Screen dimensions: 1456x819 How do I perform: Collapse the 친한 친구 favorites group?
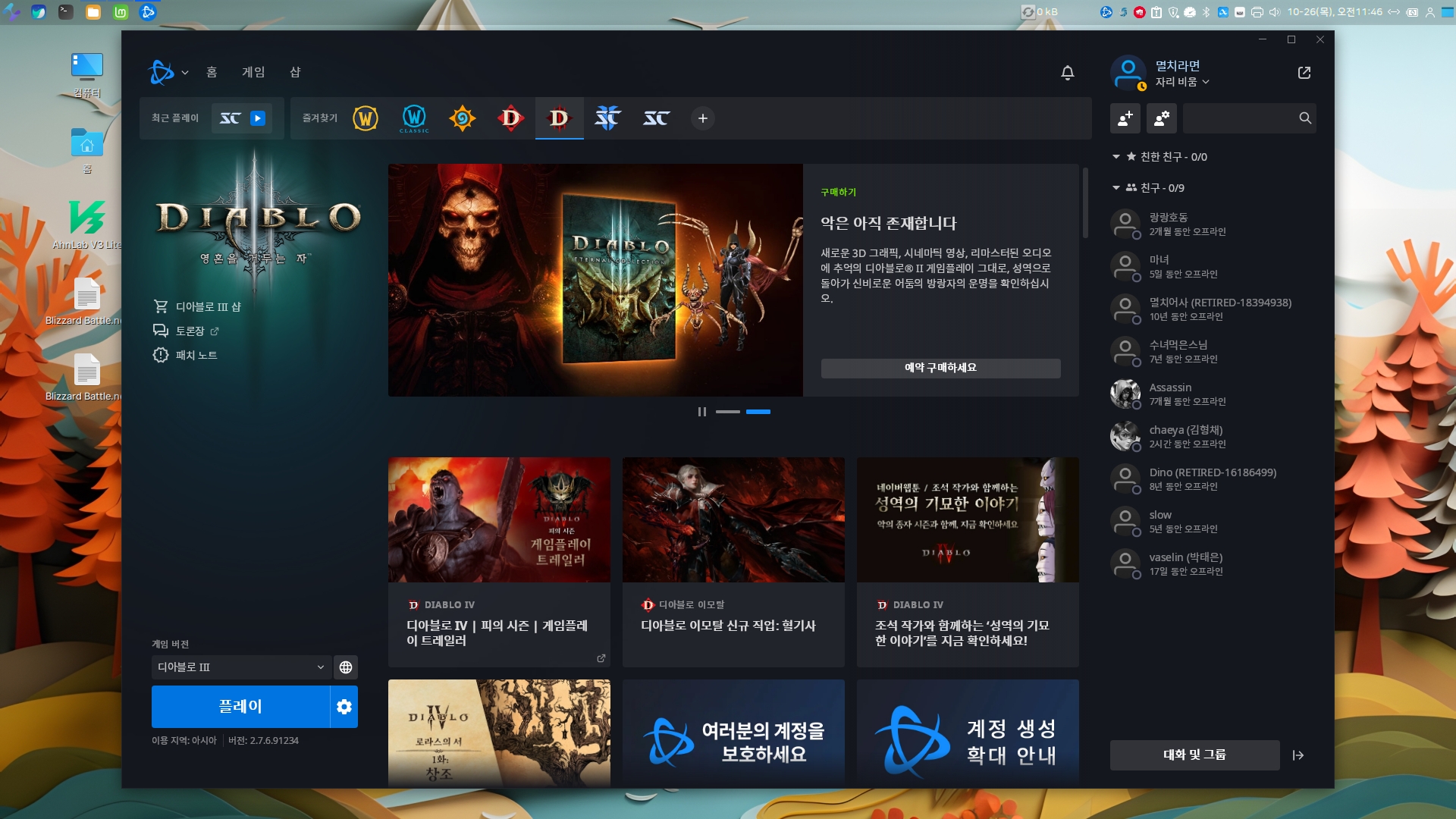pos(1116,157)
